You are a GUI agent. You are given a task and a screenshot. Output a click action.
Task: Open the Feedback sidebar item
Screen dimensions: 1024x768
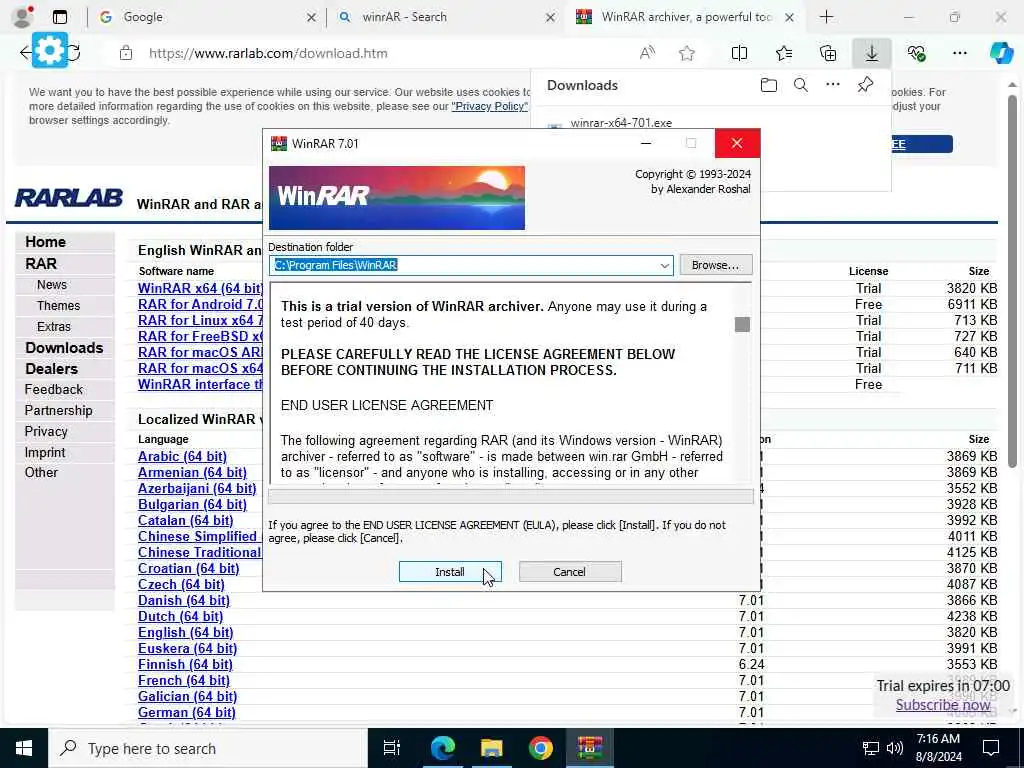coord(54,389)
